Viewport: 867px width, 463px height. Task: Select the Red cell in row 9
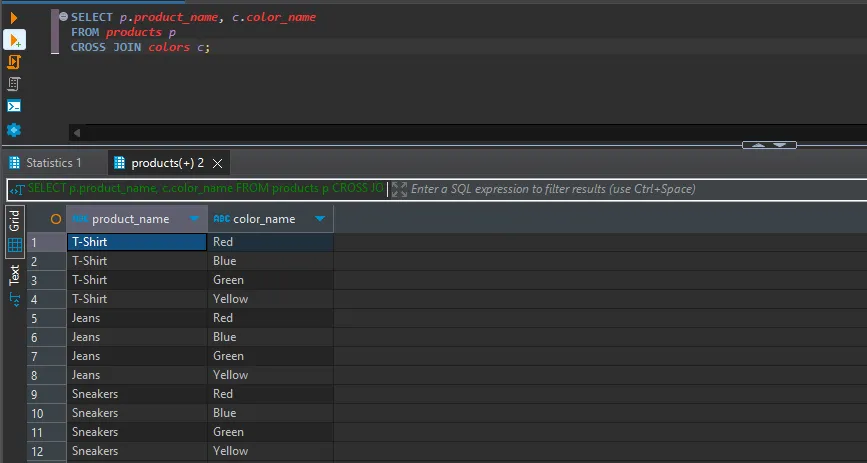pyautogui.click(x=270, y=394)
